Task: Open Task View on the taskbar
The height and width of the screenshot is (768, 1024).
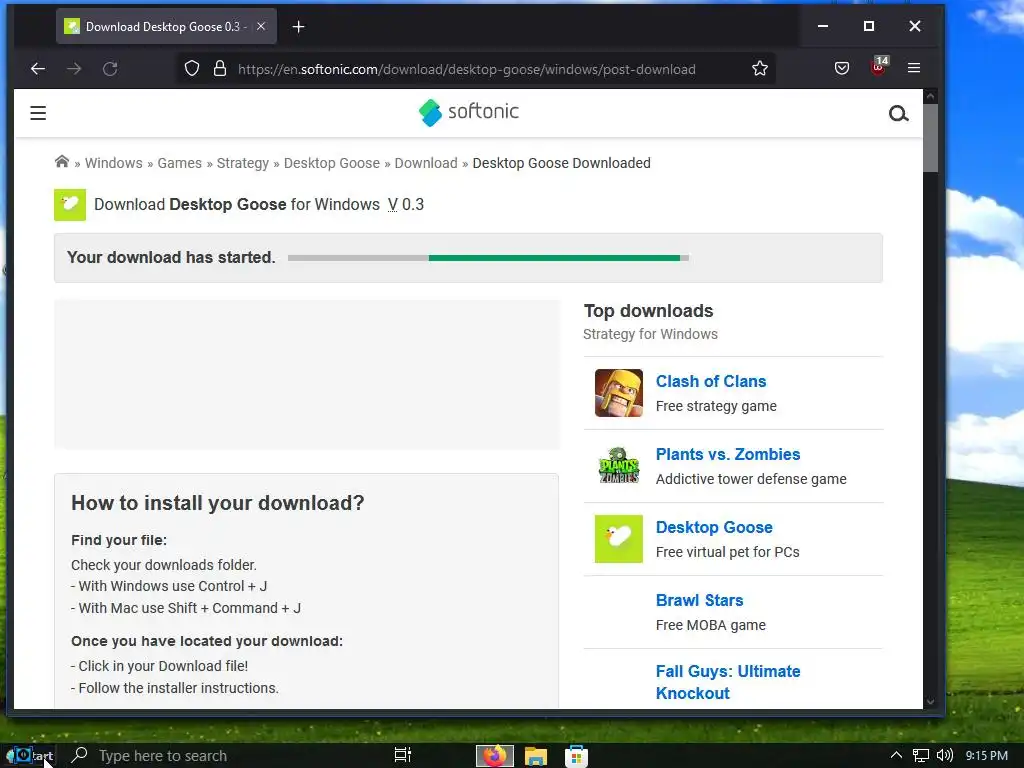Action: click(x=402, y=755)
